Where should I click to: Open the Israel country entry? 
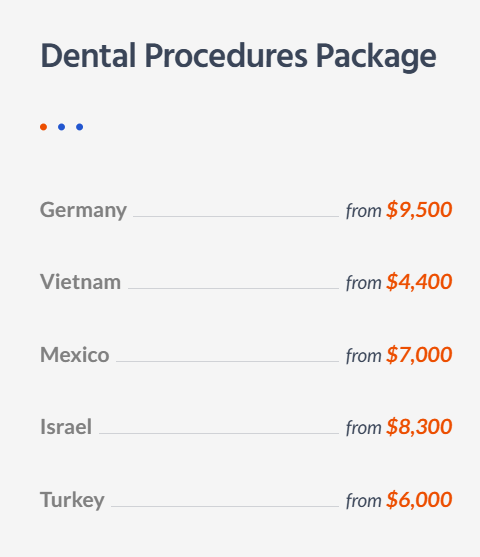point(66,427)
